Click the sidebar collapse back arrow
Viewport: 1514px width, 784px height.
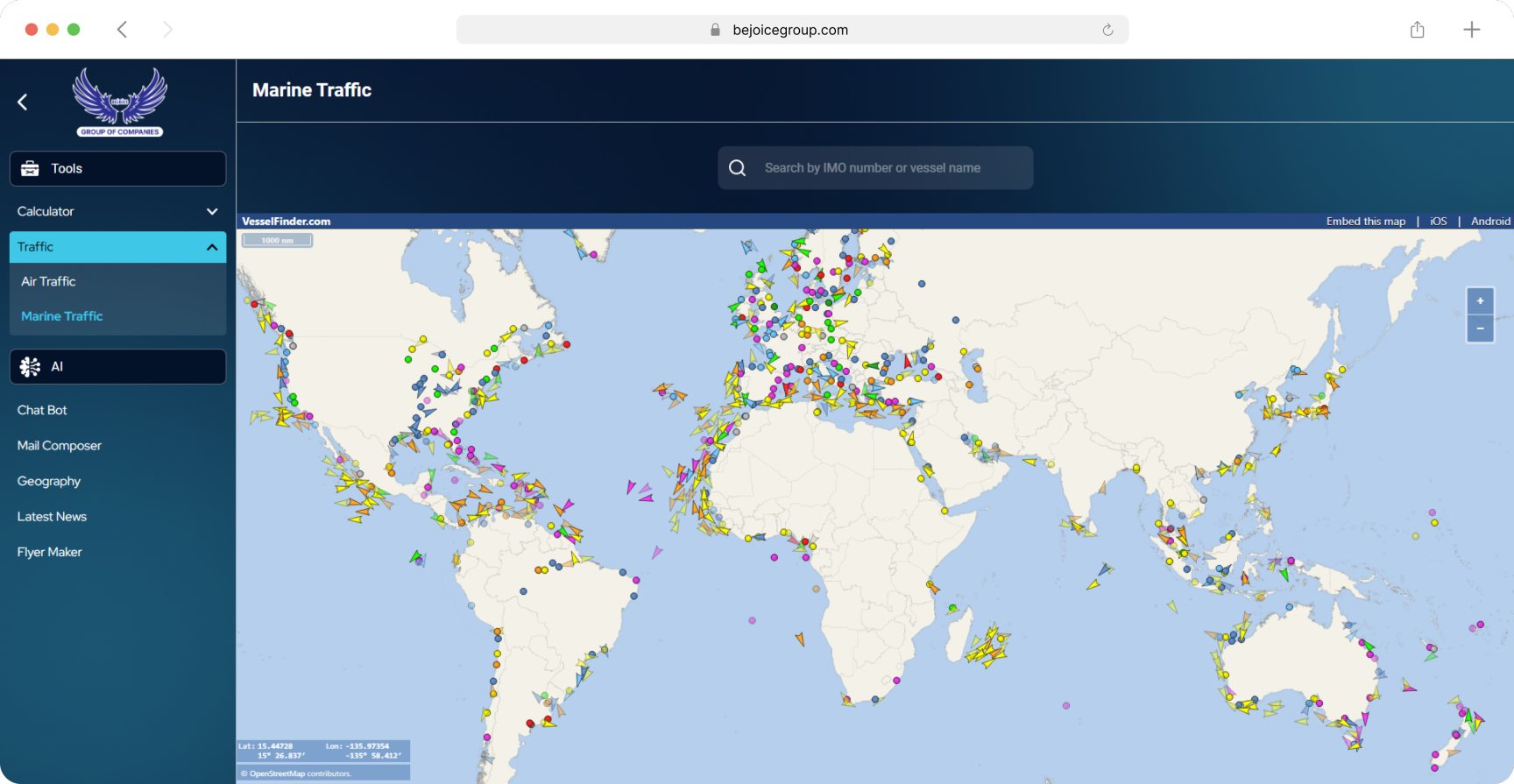pyautogui.click(x=23, y=102)
